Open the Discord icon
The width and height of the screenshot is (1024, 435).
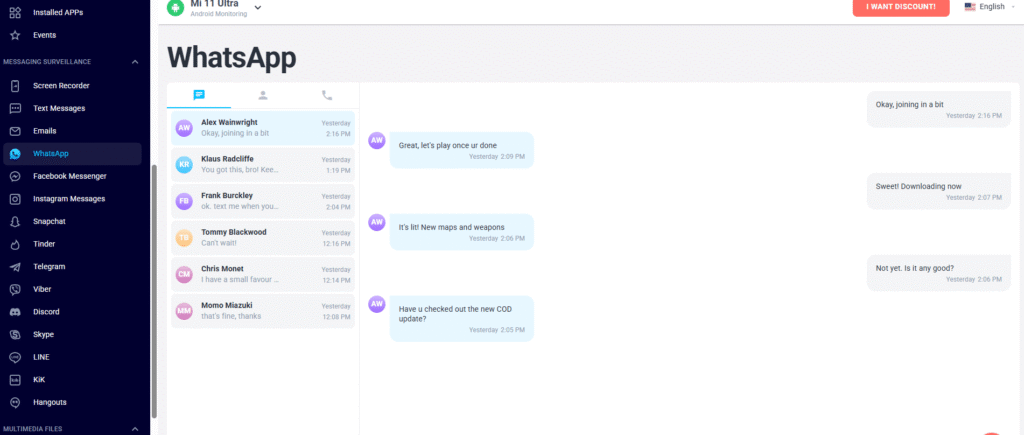(x=15, y=312)
